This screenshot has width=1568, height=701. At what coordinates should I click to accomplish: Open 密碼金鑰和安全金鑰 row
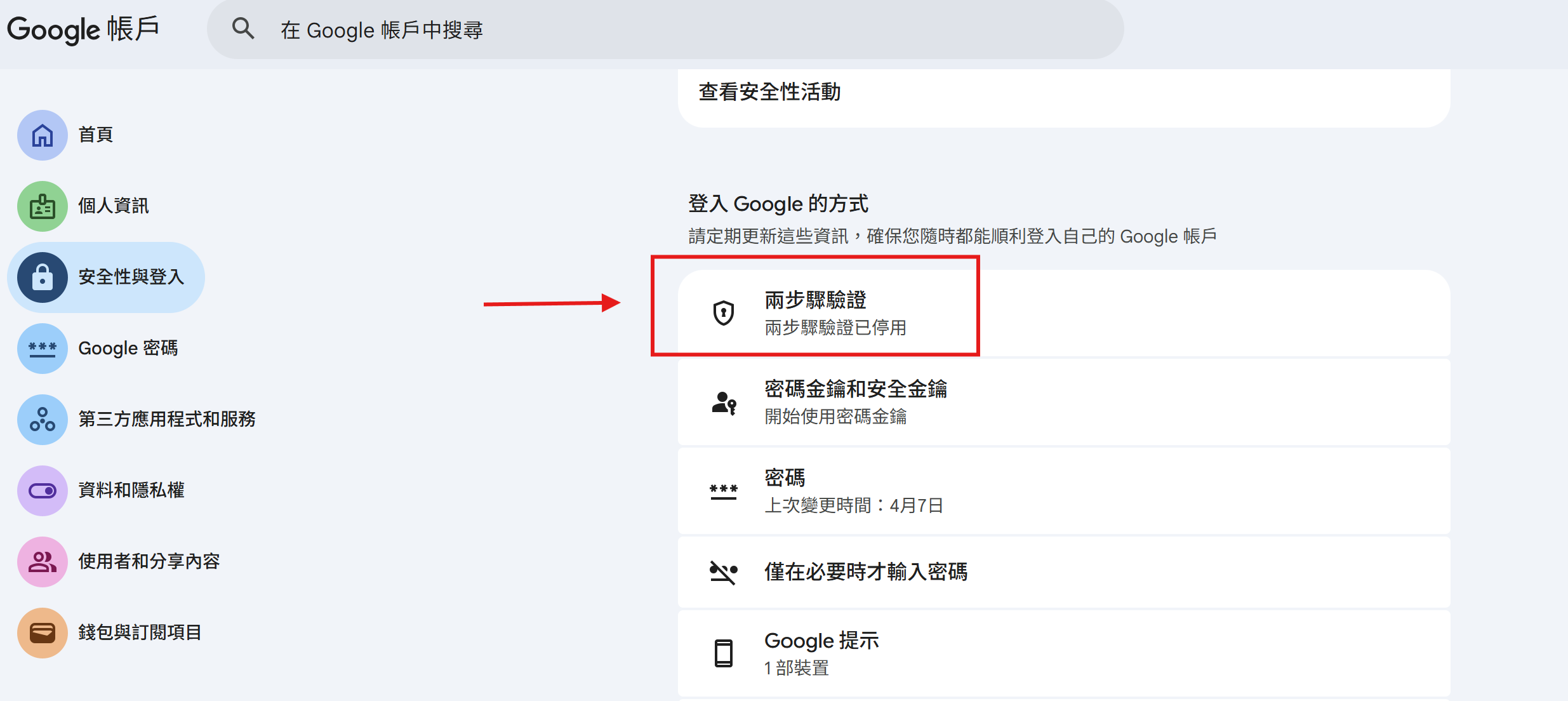pyautogui.click(x=855, y=389)
